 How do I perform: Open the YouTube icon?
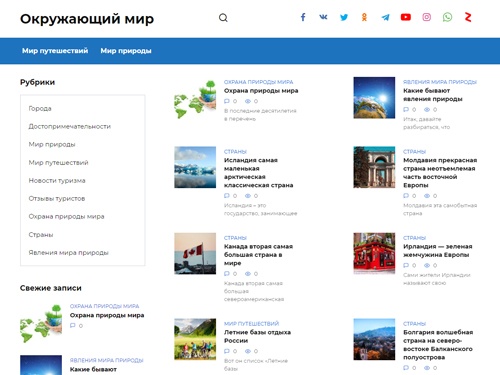tap(406, 17)
